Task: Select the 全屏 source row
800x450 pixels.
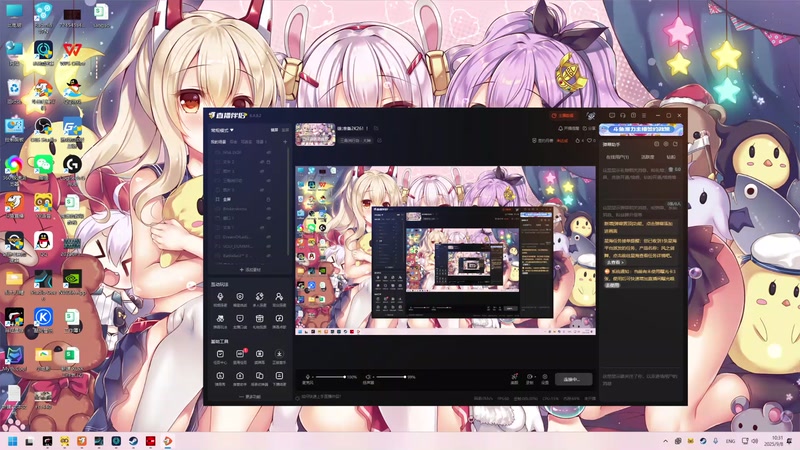Action: [x=248, y=199]
